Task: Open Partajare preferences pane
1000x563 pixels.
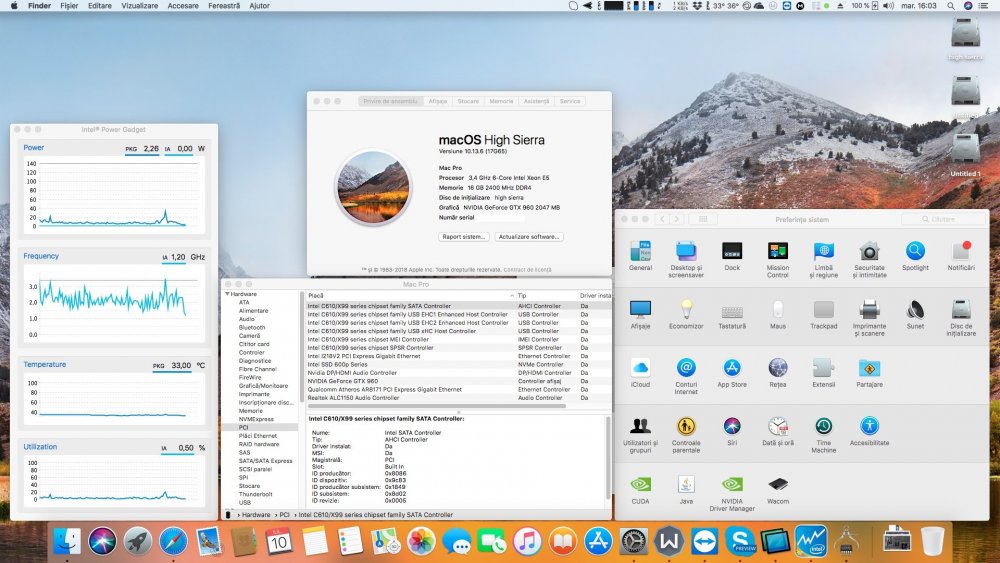Action: [x=869, y=373]
